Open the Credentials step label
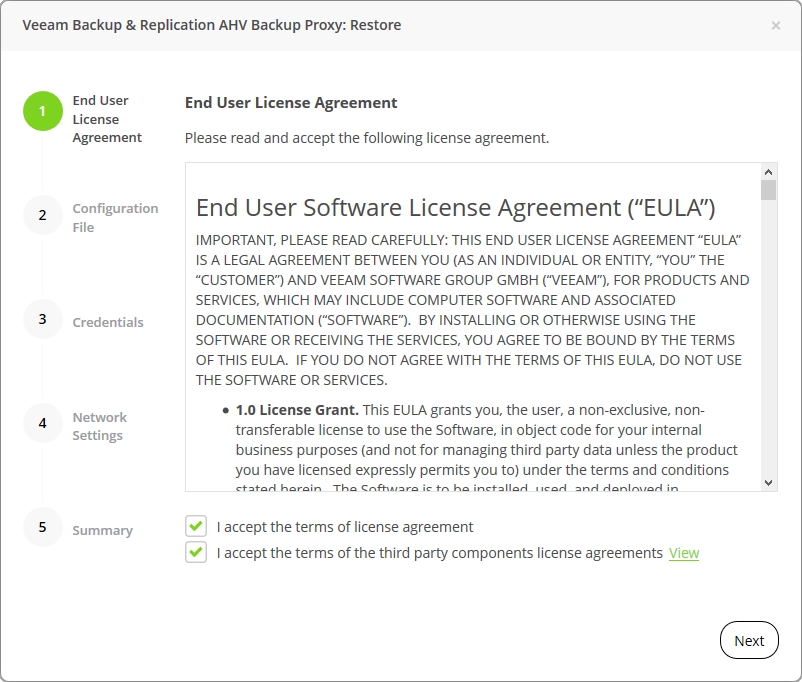This screenshot has height=682, width=802. point(108,322)
